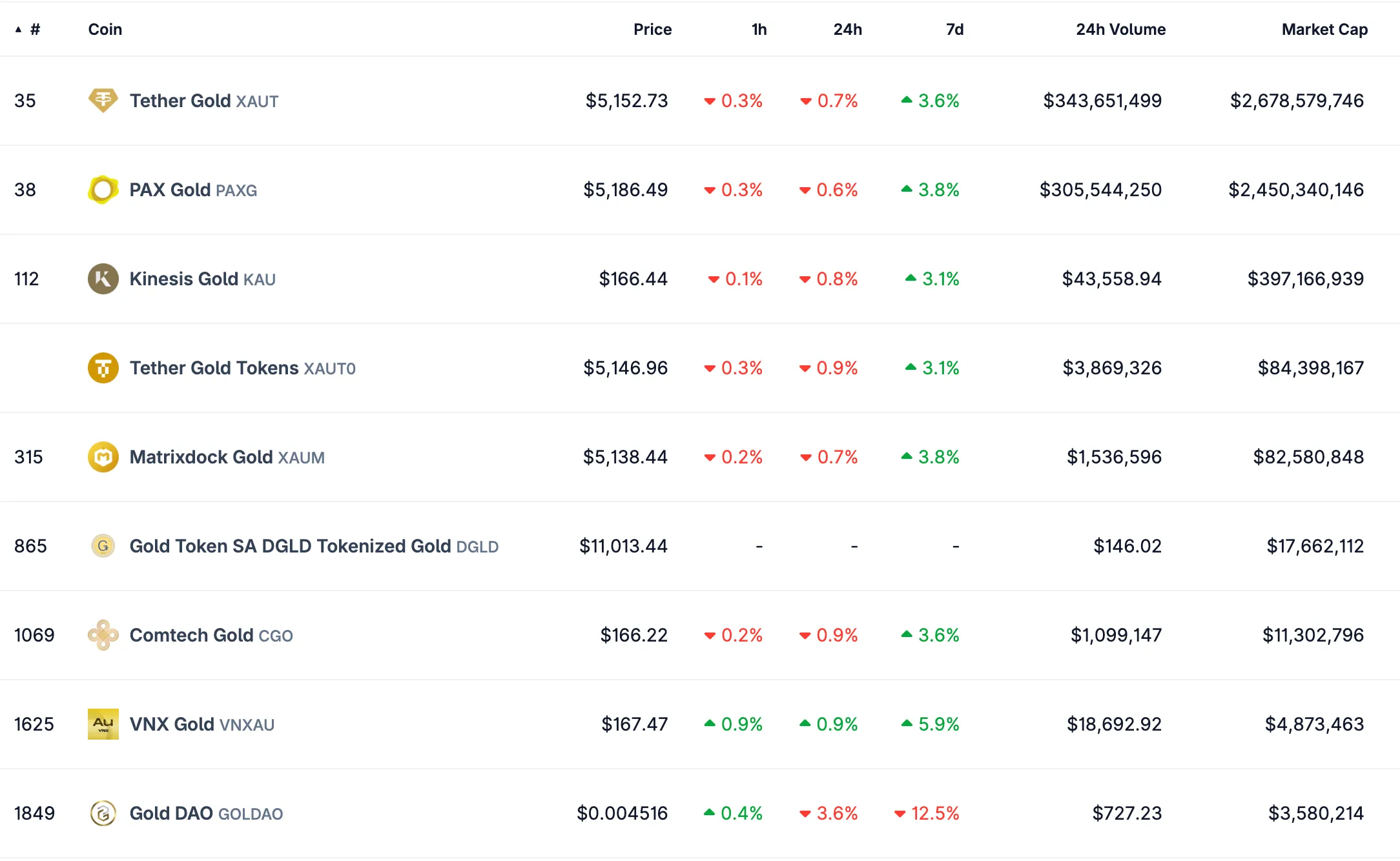
Task: Click the PAX Gold coin logo
Action: pos(103,190)
